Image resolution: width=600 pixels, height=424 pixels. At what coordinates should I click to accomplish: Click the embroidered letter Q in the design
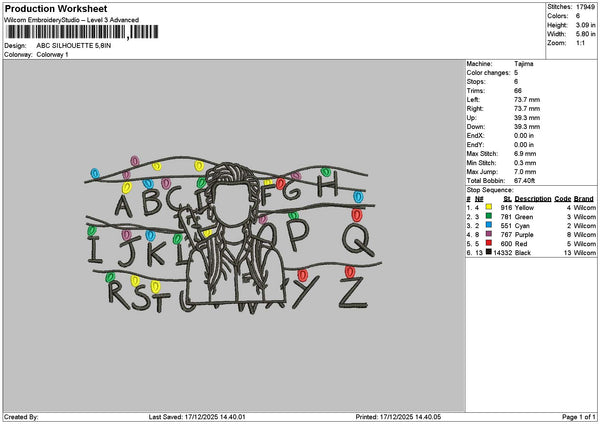click(358, 240)
